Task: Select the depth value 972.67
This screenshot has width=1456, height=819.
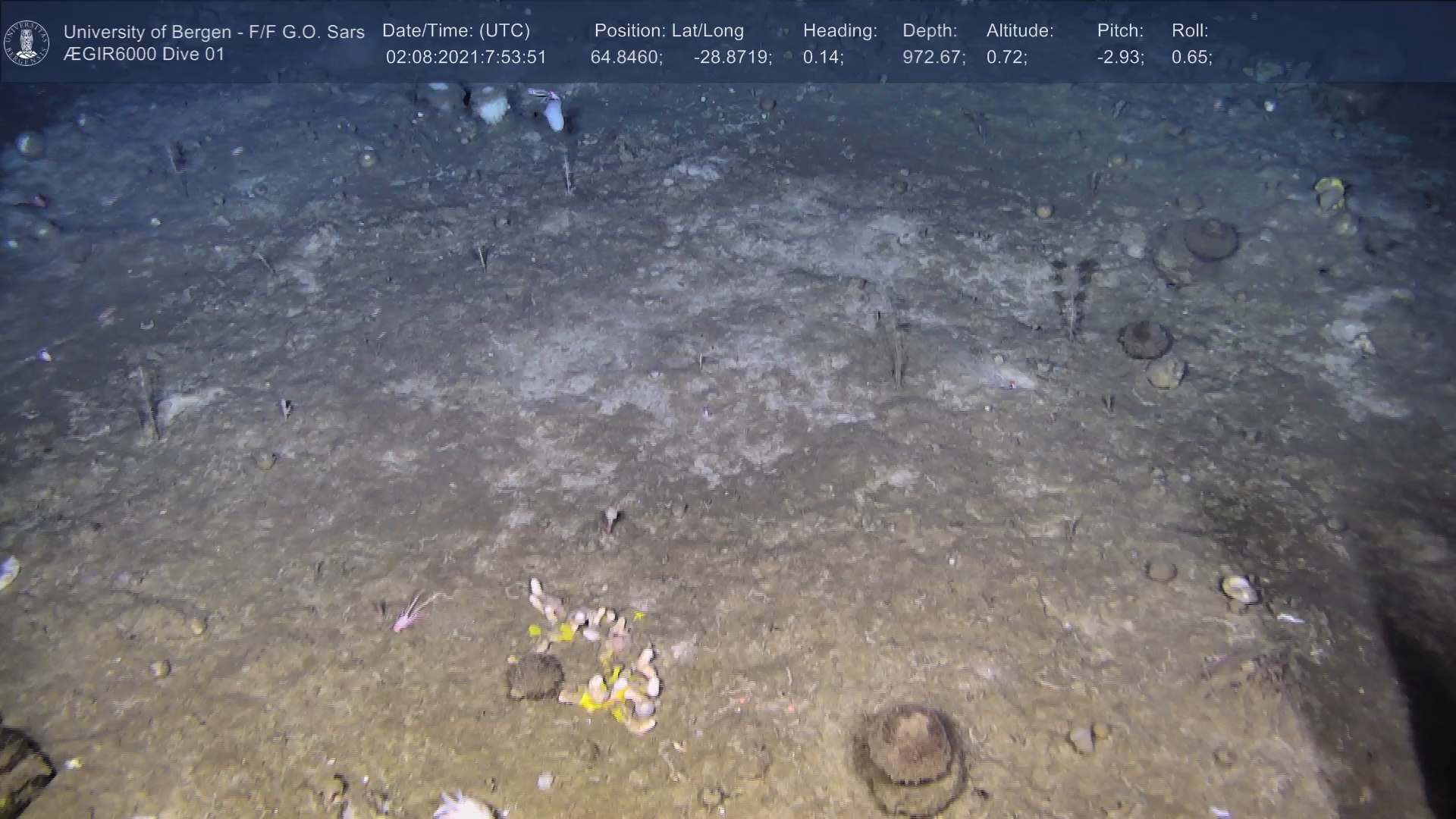Action: [x=933, y=58]
